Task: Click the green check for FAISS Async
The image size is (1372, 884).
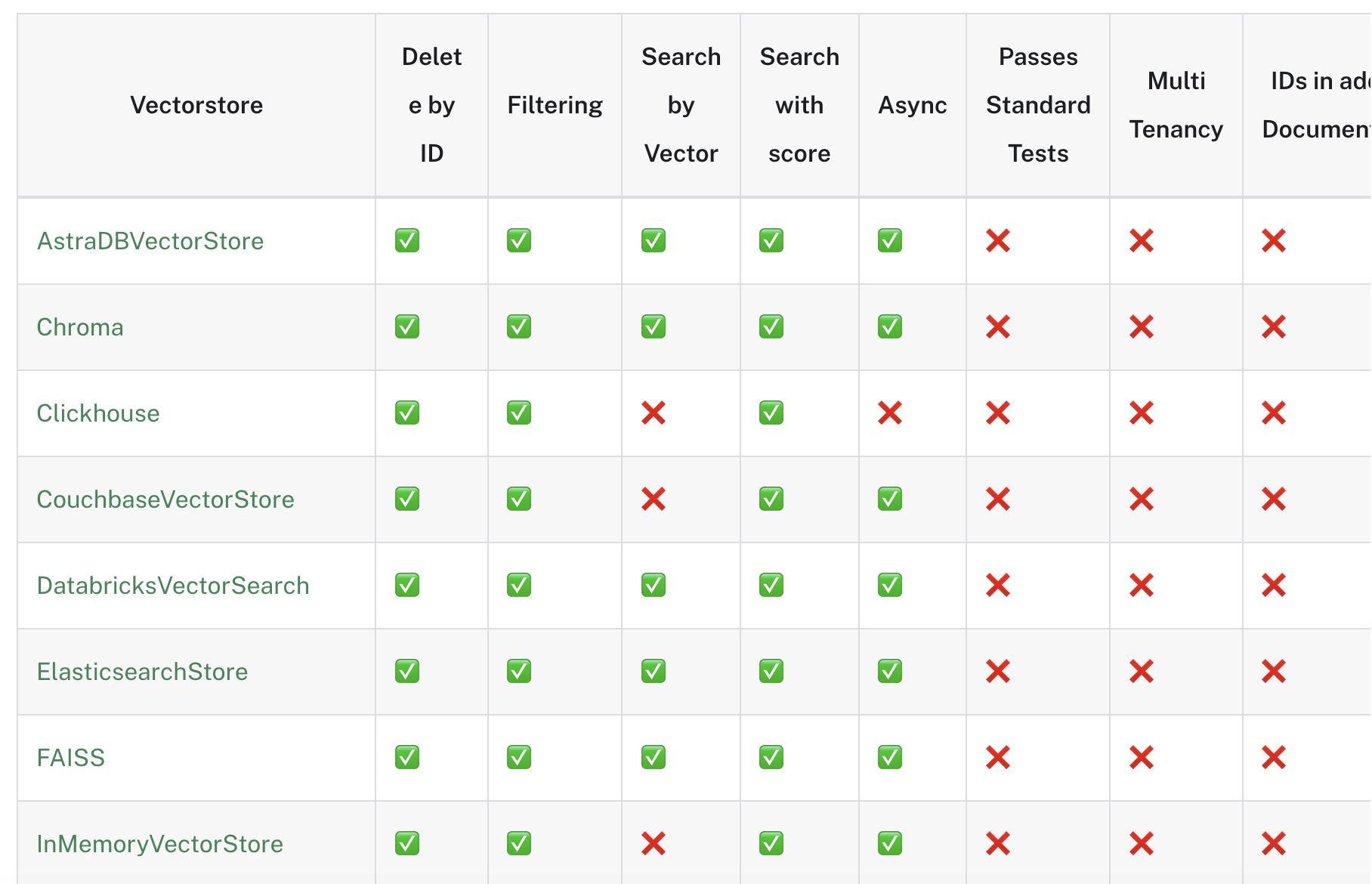Action: point(890,758)
